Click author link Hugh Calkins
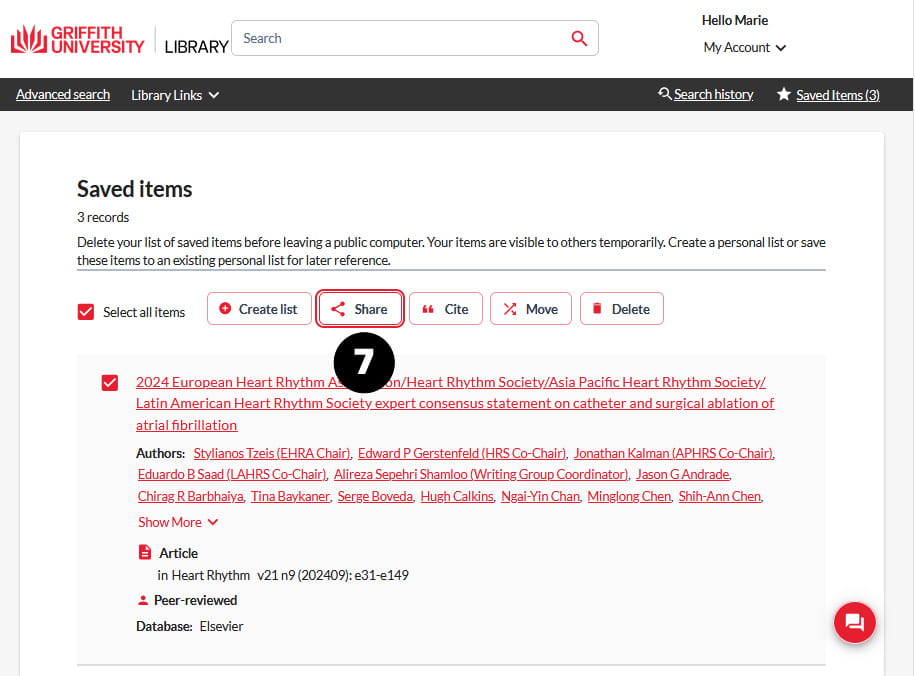 tap(457, 496)
